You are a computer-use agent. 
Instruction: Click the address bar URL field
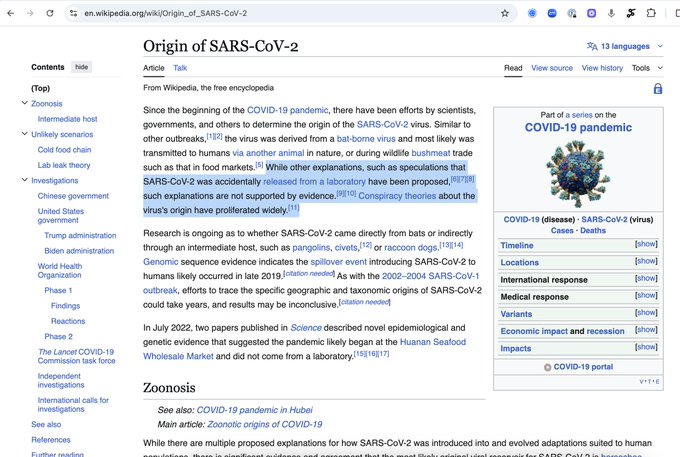(x=291, y=13)
